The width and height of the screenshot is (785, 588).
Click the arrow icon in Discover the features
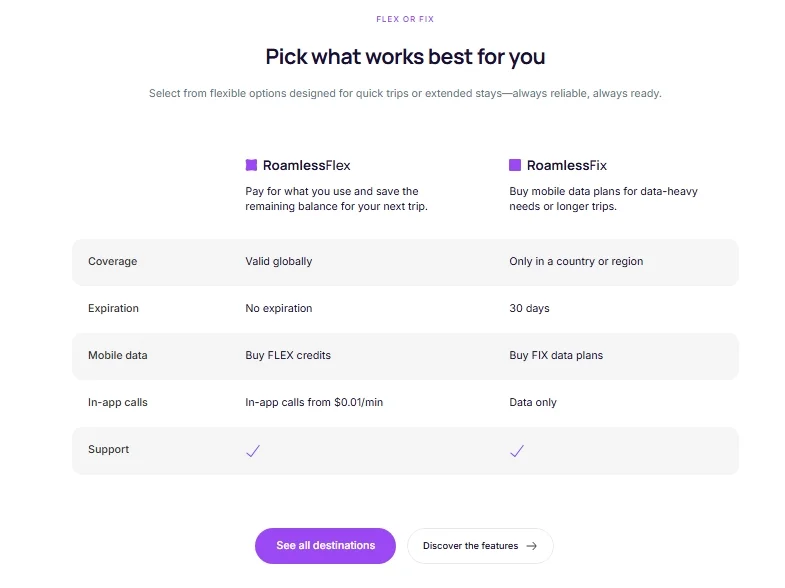tap(532, 546)
